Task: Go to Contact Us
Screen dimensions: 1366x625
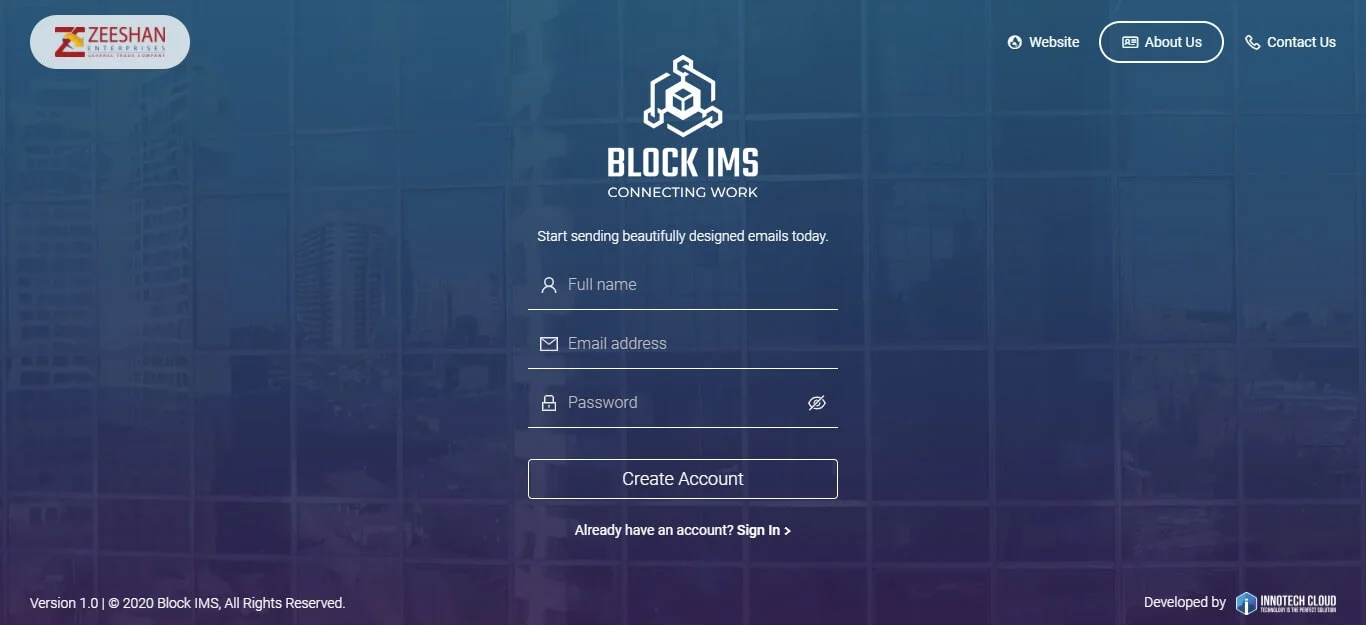Action: coord(1290,42)
